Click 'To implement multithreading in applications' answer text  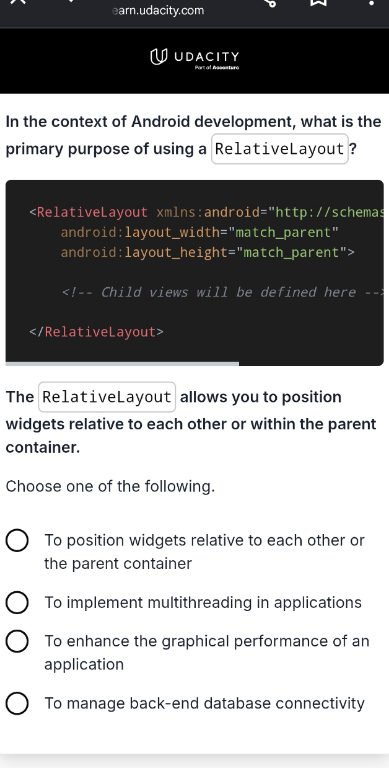203,602
